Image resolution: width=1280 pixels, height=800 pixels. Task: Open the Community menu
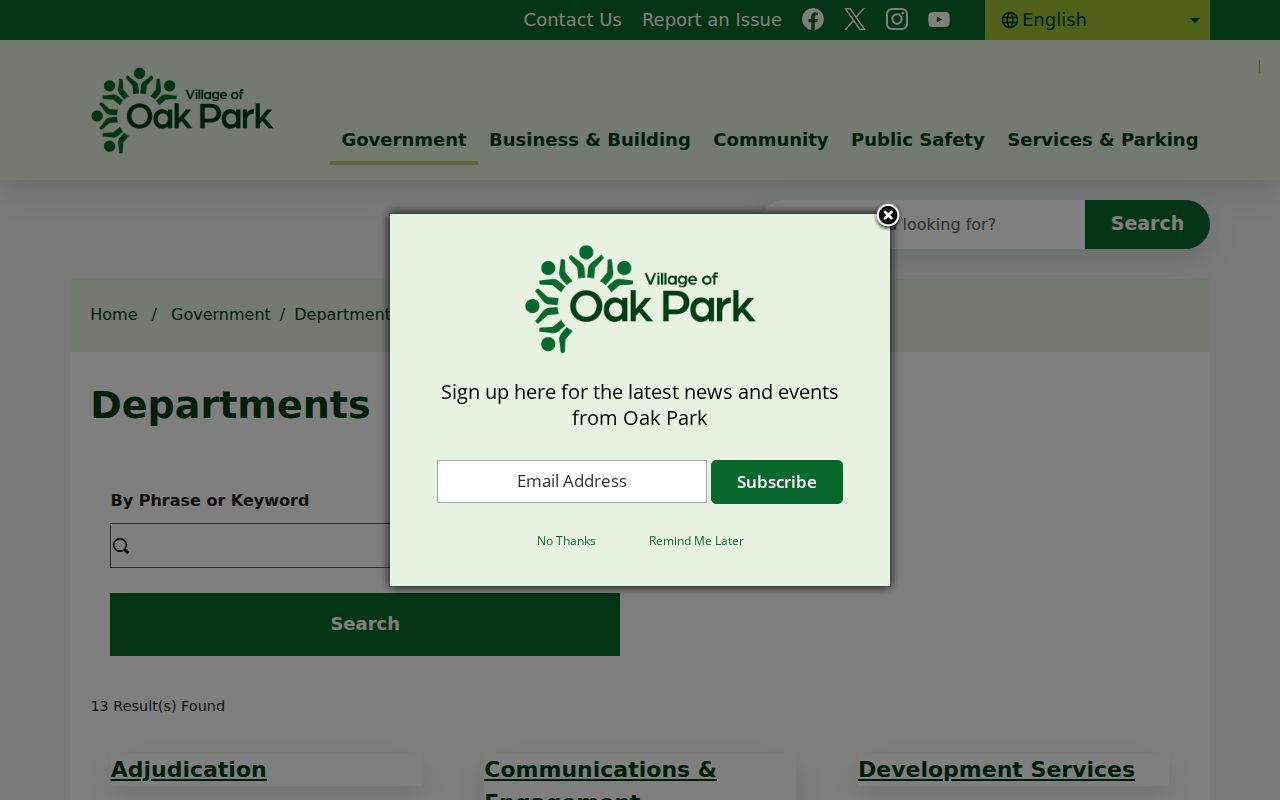771,140
